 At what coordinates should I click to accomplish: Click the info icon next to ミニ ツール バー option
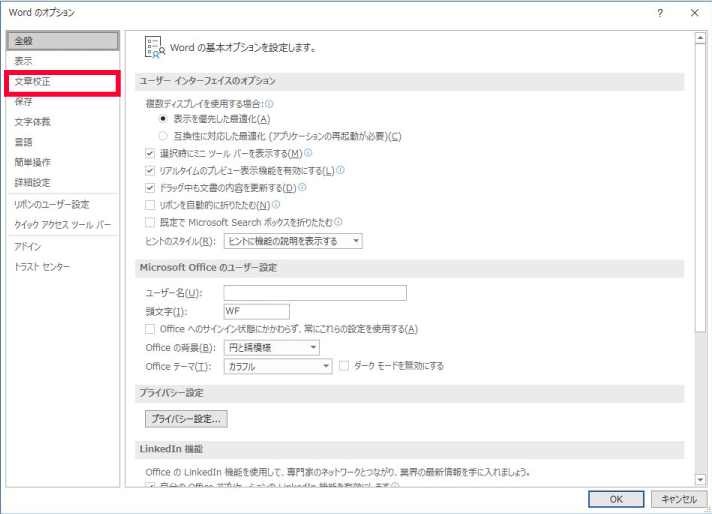[308, 153]
